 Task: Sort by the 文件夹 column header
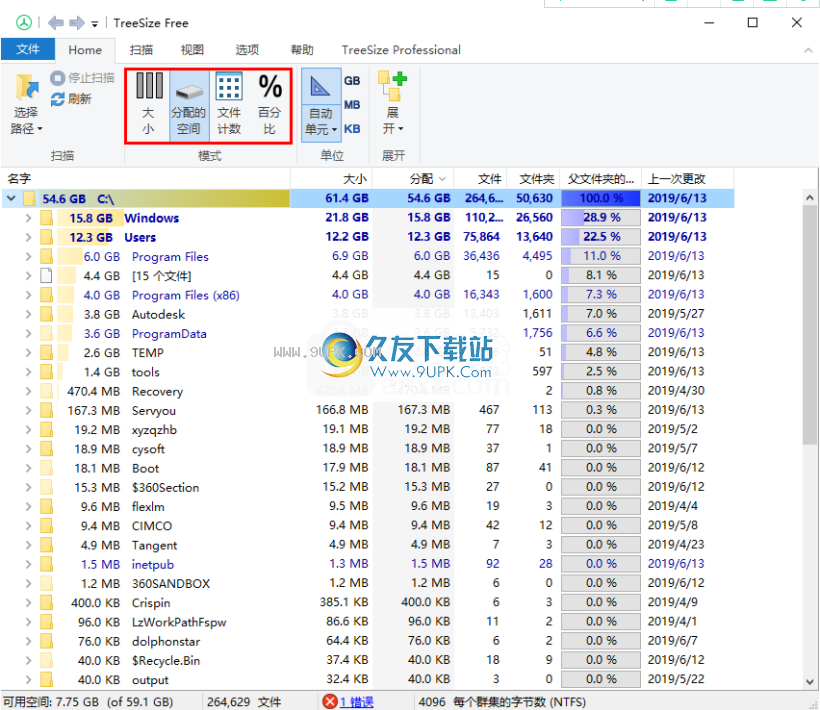(533, 179)
